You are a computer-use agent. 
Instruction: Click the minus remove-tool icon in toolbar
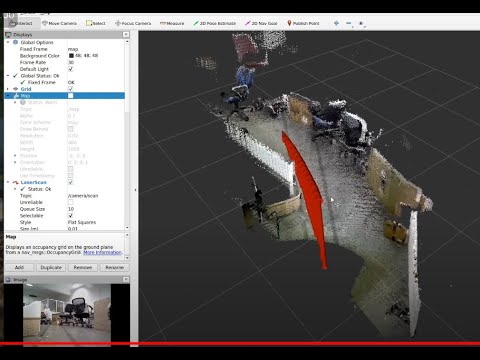pos(349,23)
